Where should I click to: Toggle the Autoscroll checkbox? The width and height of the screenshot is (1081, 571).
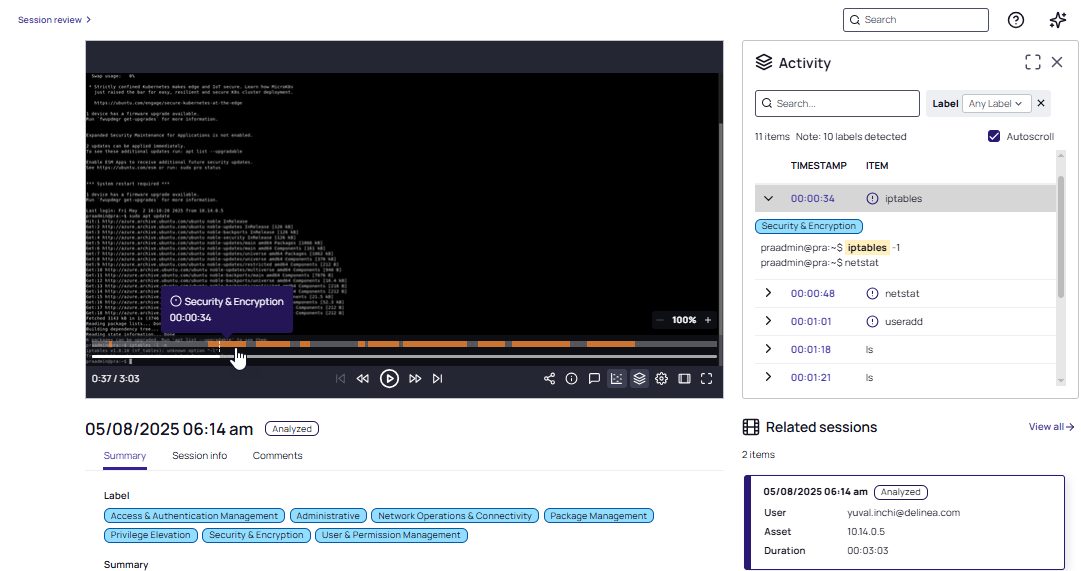click(994, 137)
